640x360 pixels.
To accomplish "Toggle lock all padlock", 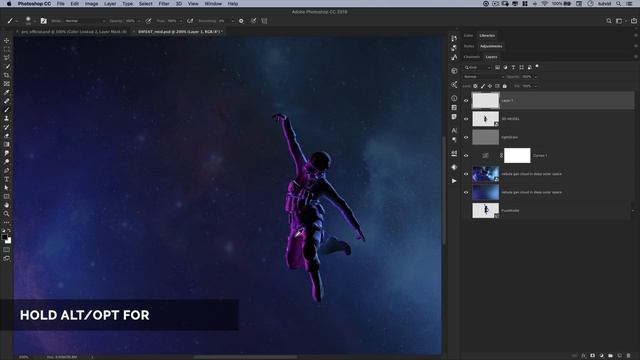I will [x=505, y=86].
